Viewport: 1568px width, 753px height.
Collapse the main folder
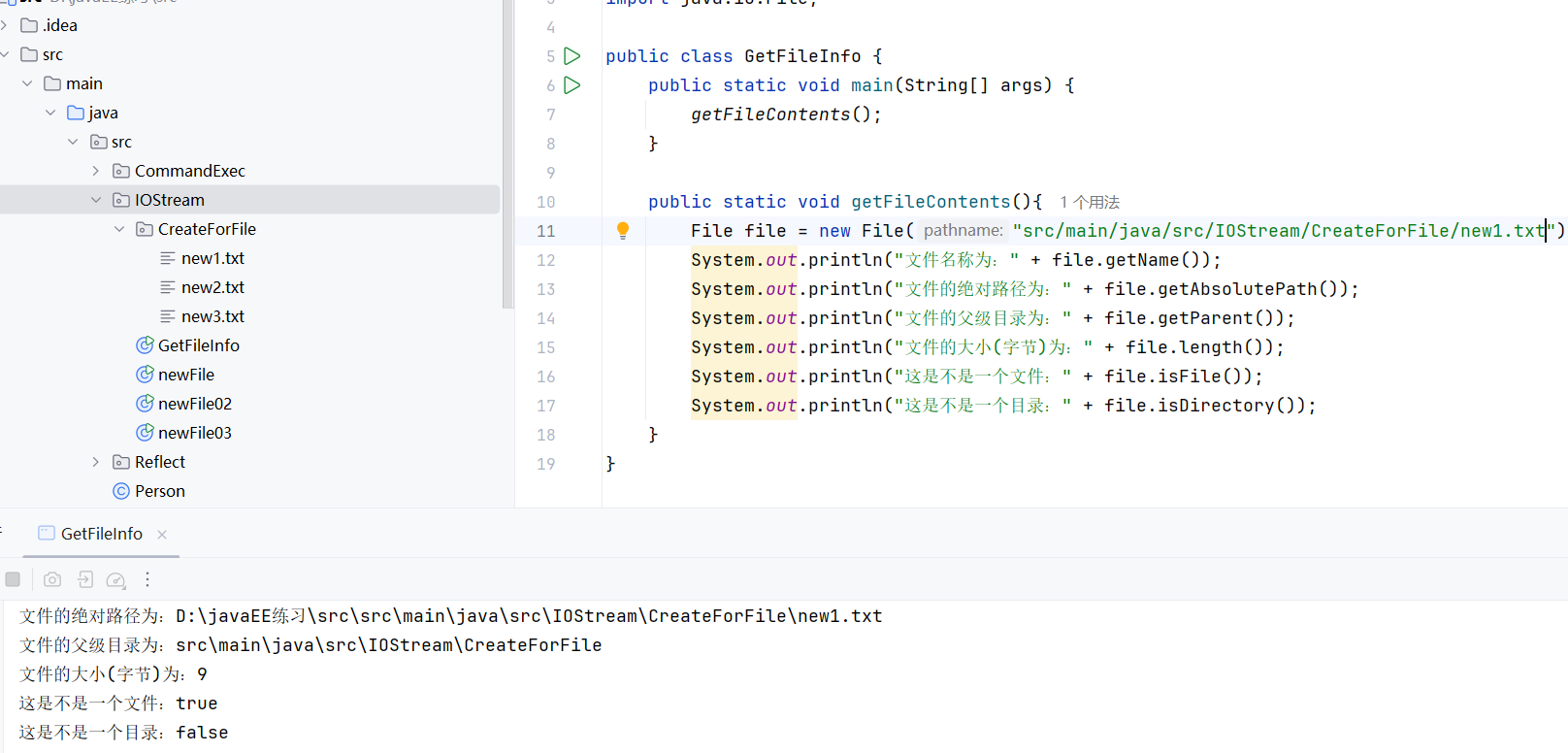[27, 83]
